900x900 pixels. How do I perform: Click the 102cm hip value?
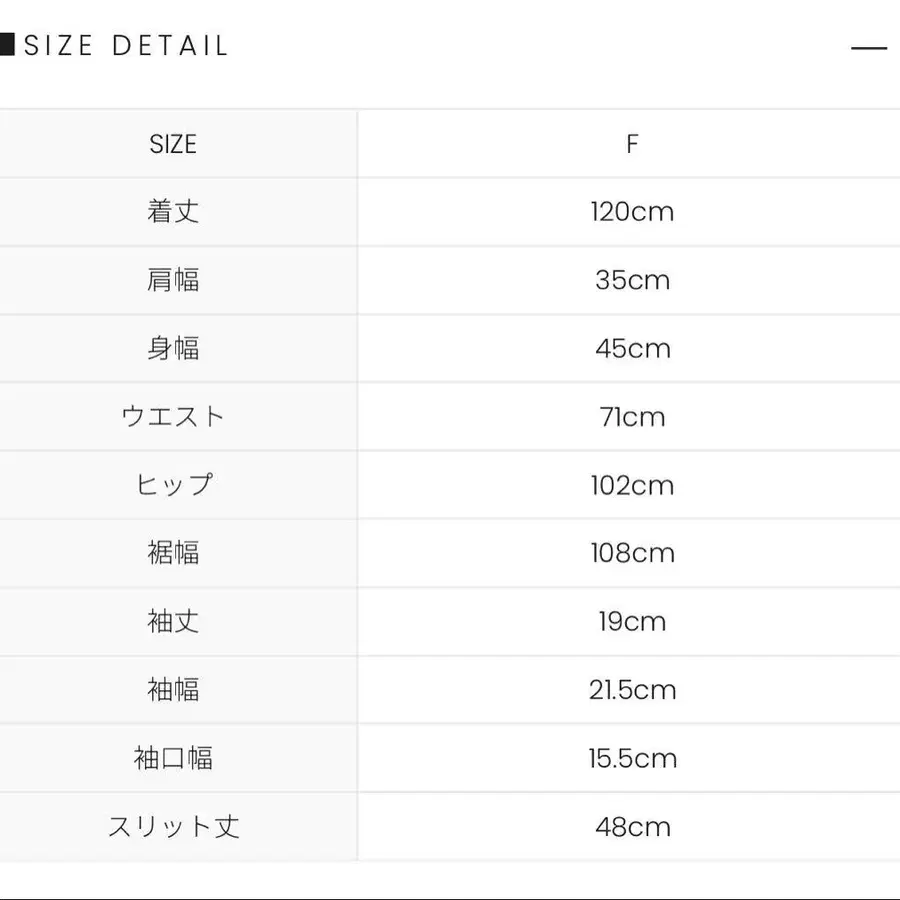tap(632, 485)
